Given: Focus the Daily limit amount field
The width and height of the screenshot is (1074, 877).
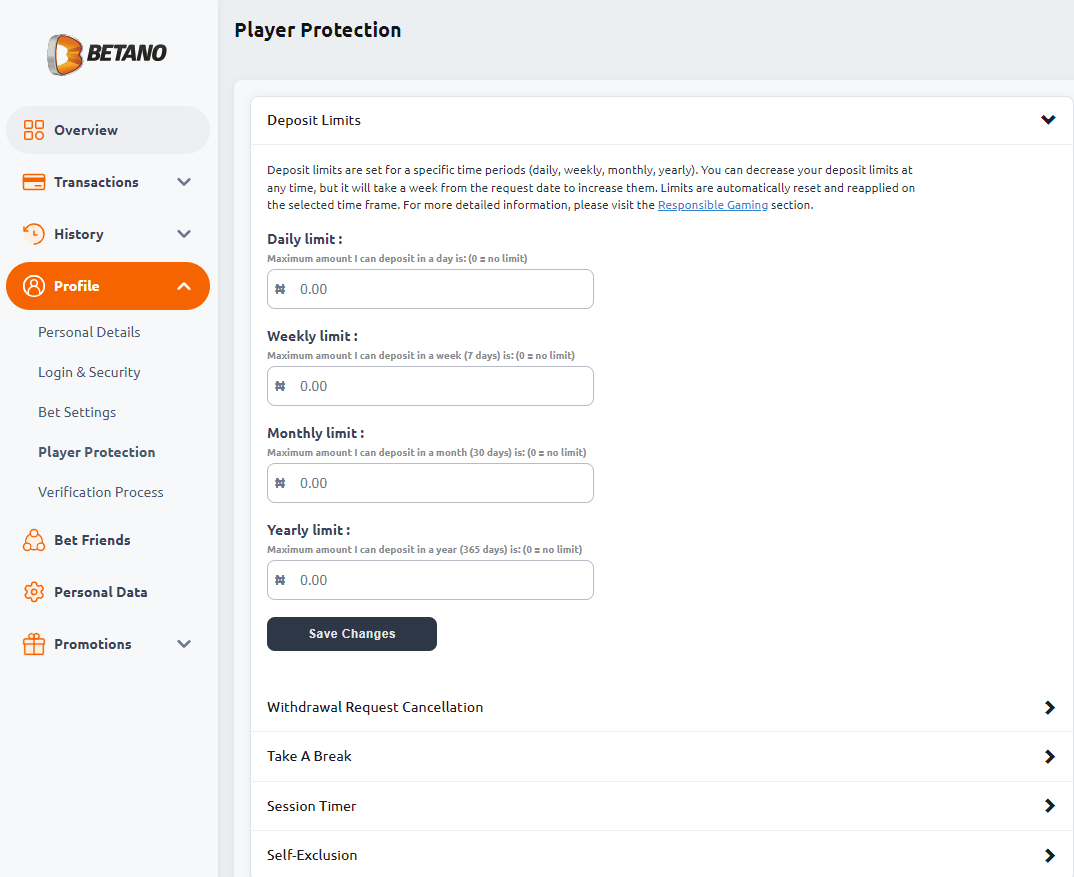Looking at the screenshot, I should pos(430,289).
